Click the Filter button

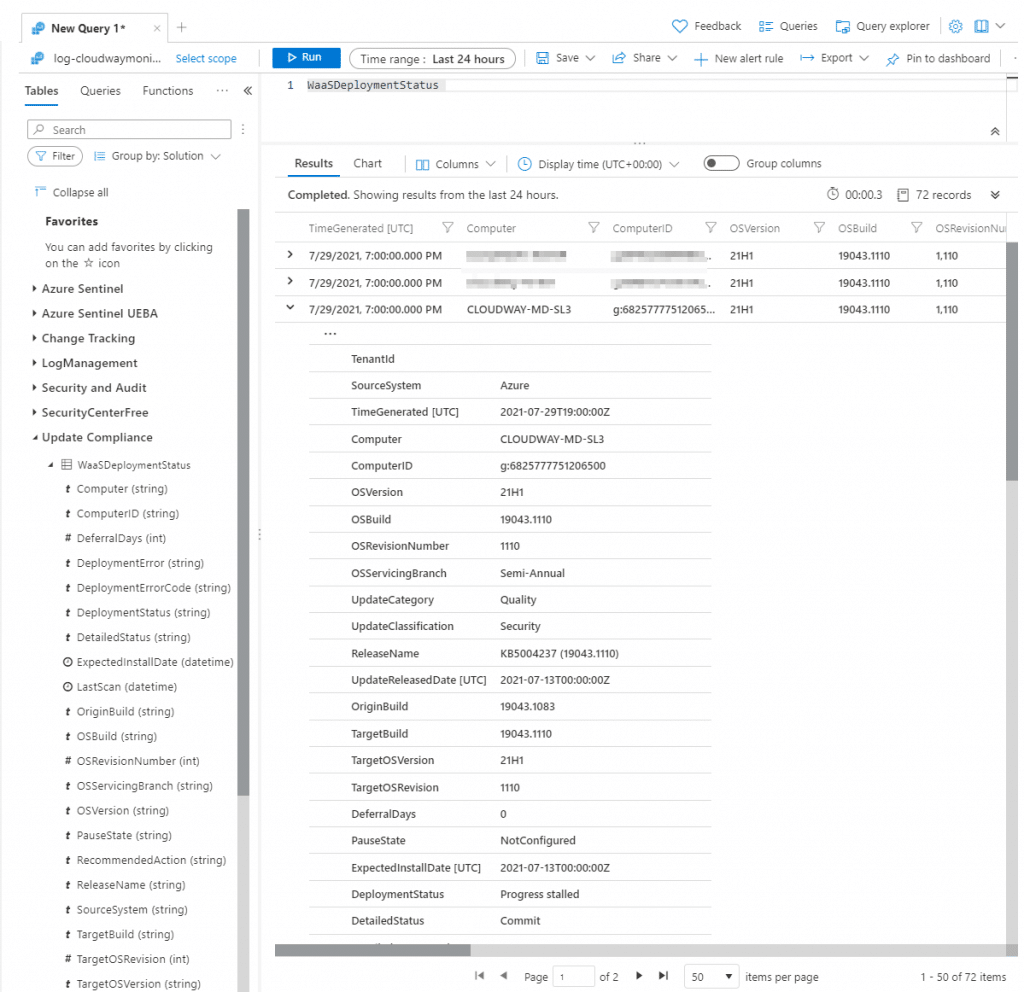pos(55,156)
